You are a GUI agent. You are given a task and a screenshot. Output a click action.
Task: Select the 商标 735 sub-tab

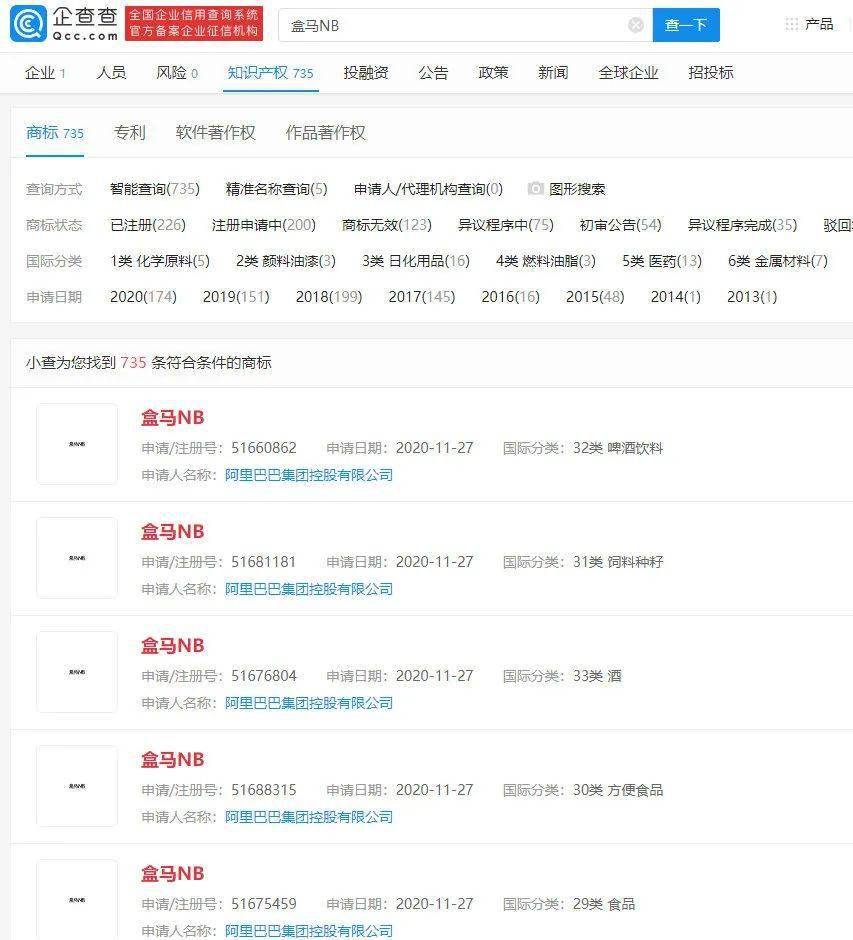point(55,132)
